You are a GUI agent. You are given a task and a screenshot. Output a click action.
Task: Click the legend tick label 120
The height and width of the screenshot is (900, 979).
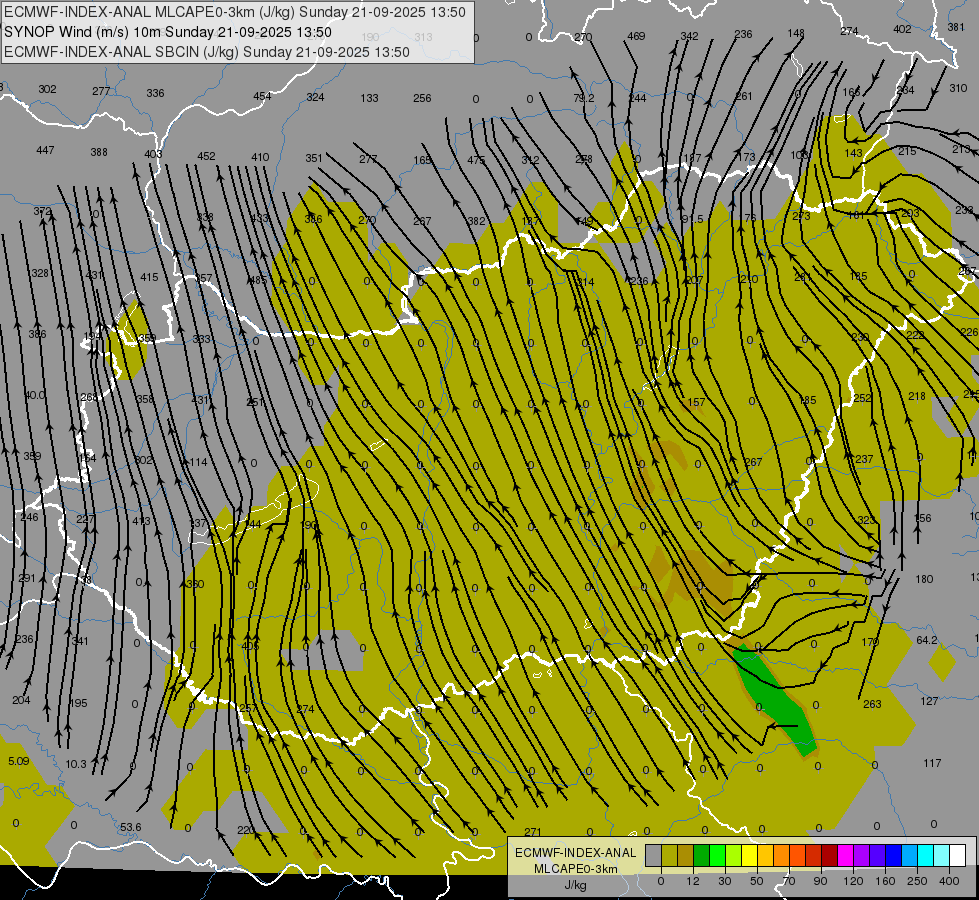853,881
